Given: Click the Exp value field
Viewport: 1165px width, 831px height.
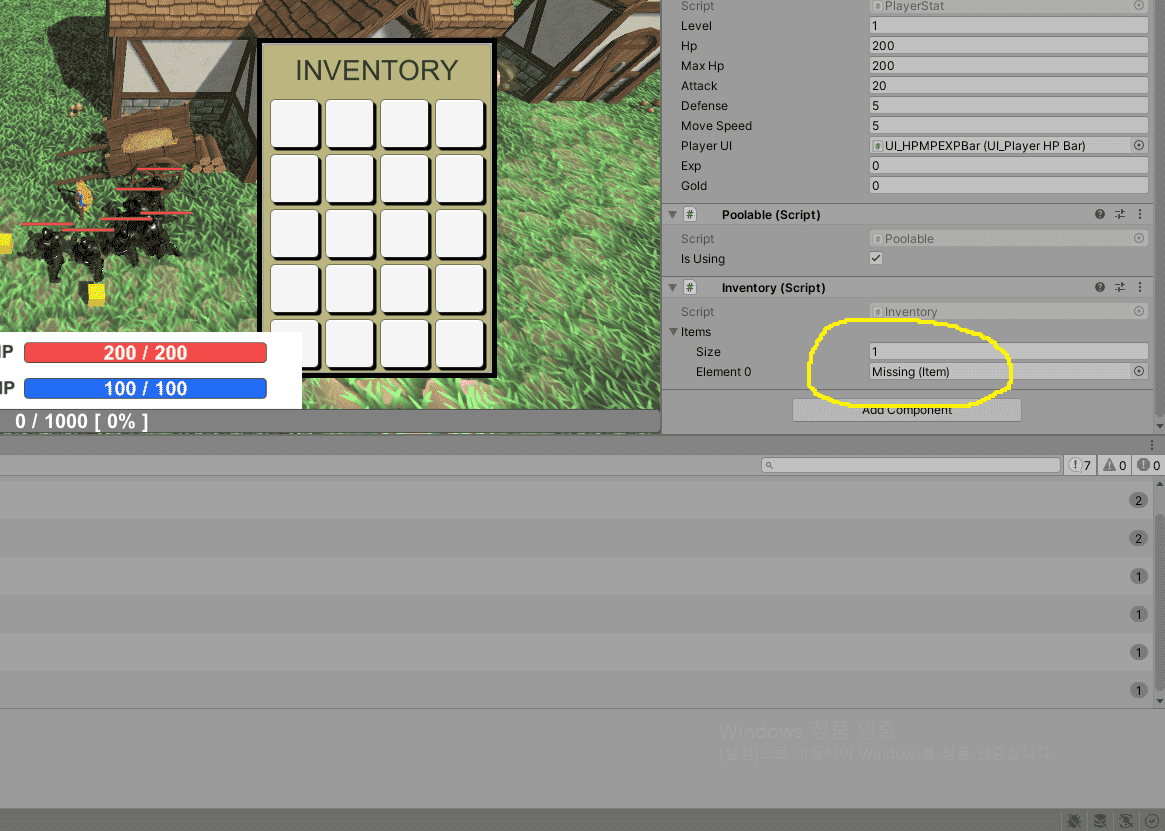Looking at the screenshot, I should [1008, 166].
